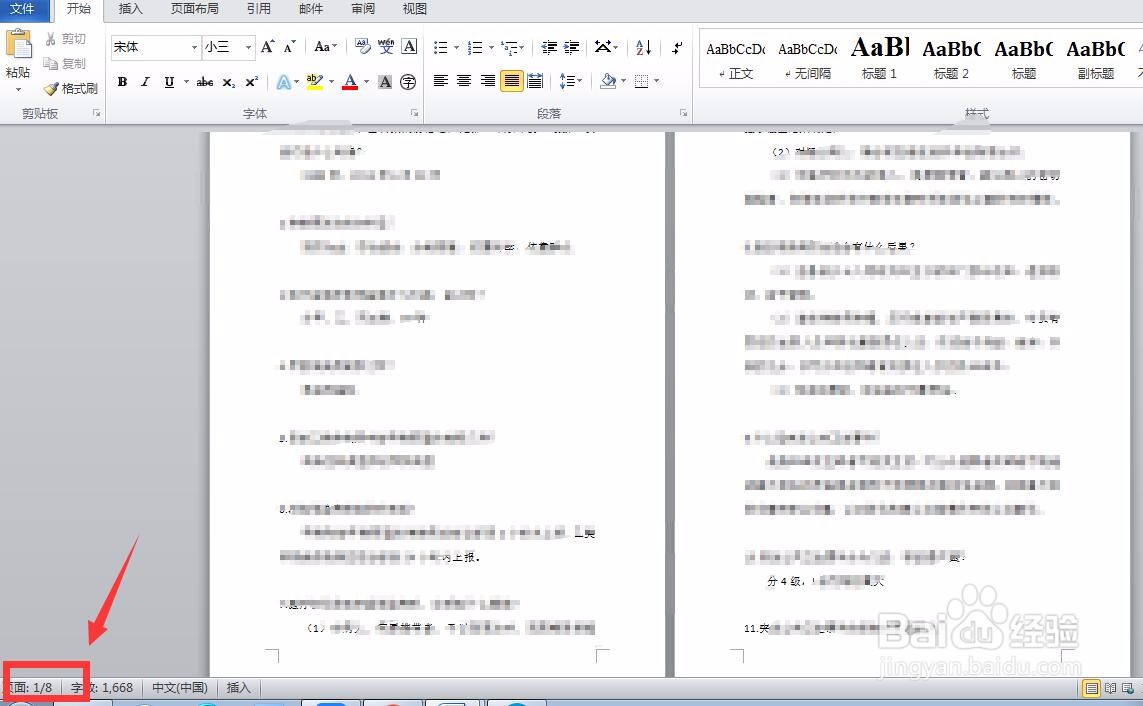Open the 小三 font size dropdown
Viewport: 1143px width, 706px height.
[249, 47]
